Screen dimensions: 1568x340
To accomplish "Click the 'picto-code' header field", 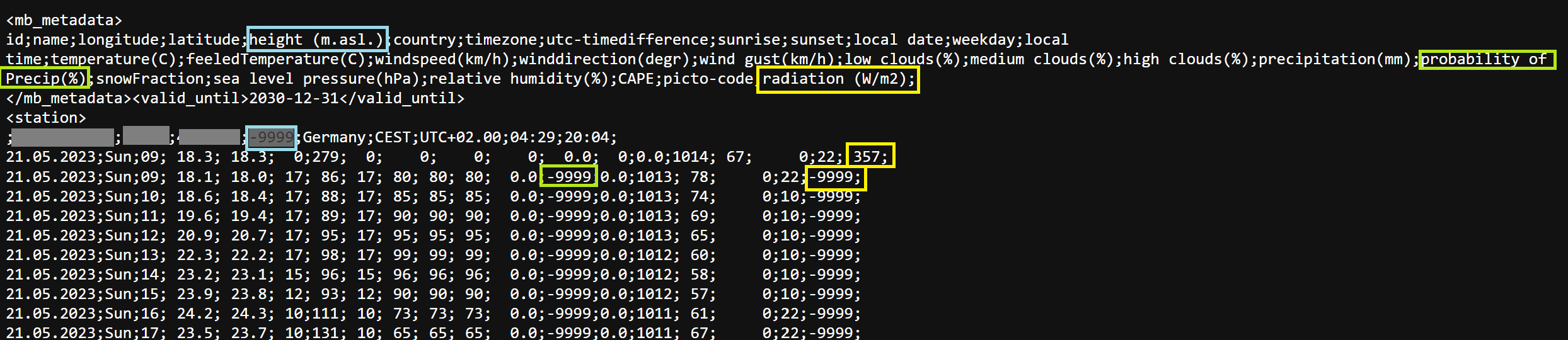I will [708, 79].
